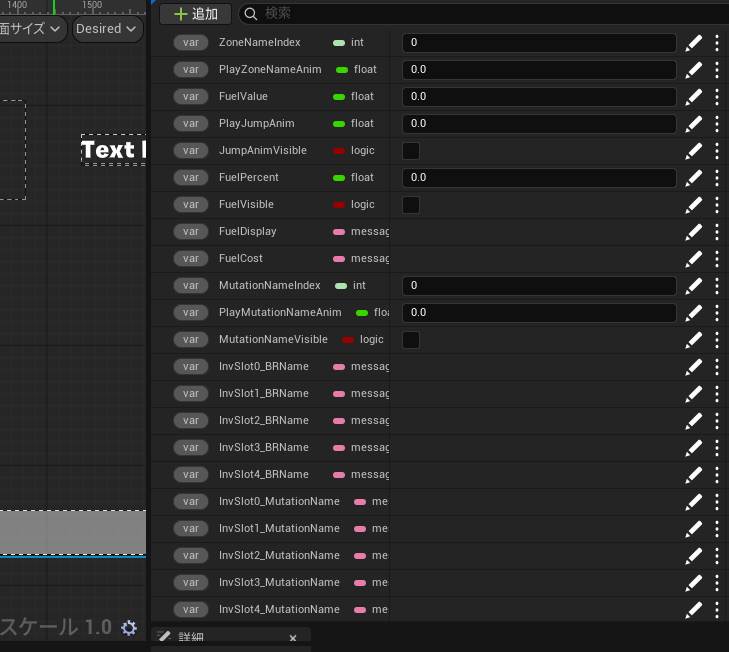Click the 検索 search field
The height and width of the screenshot is (652, 729).
pos(484,14)
